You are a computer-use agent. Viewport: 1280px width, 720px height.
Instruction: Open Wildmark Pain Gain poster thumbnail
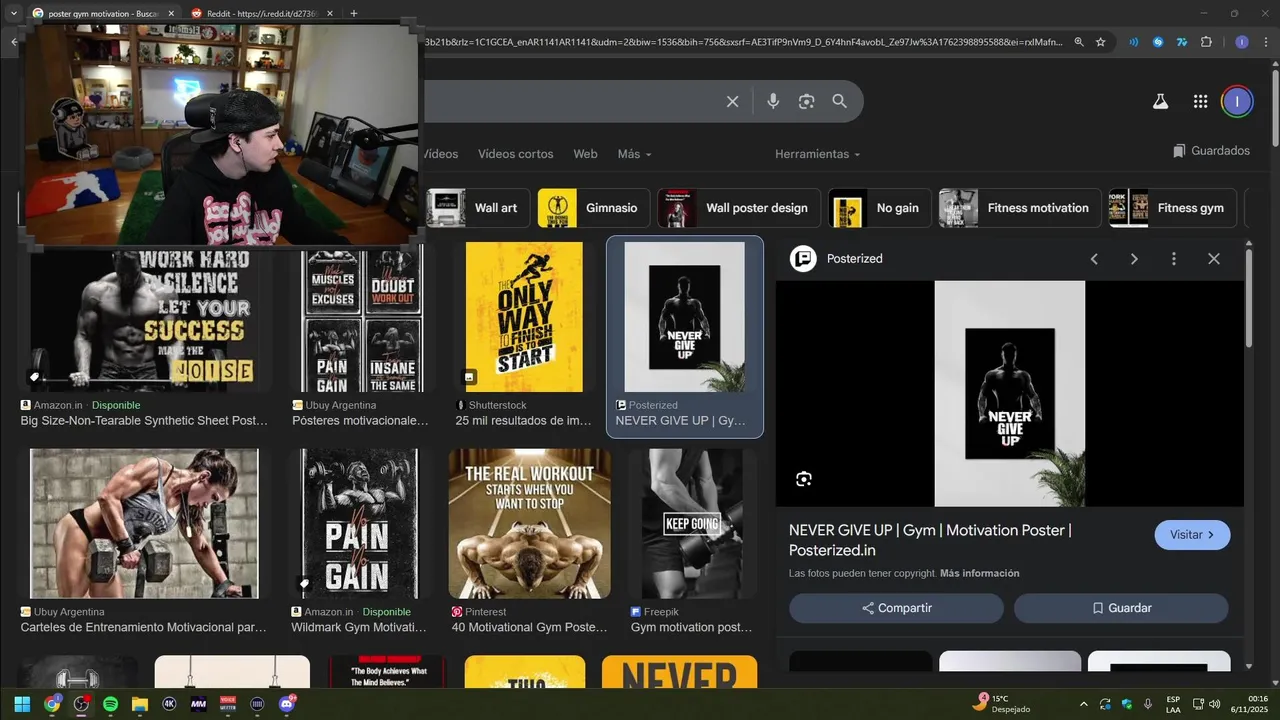(360, 524)
